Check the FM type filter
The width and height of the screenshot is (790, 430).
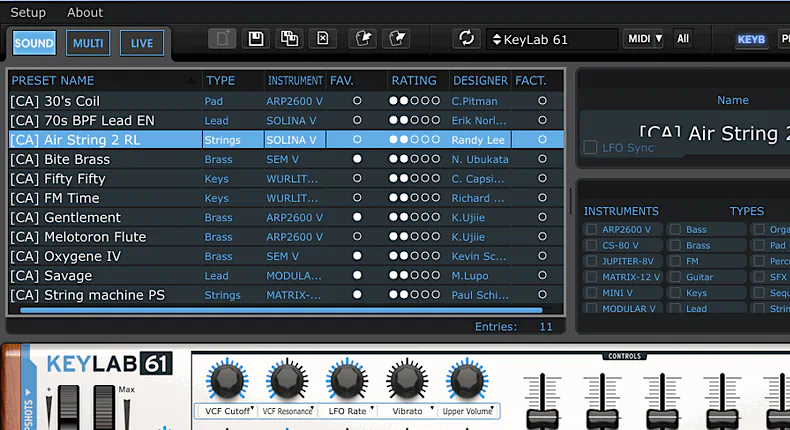click(x=675, y=261)
